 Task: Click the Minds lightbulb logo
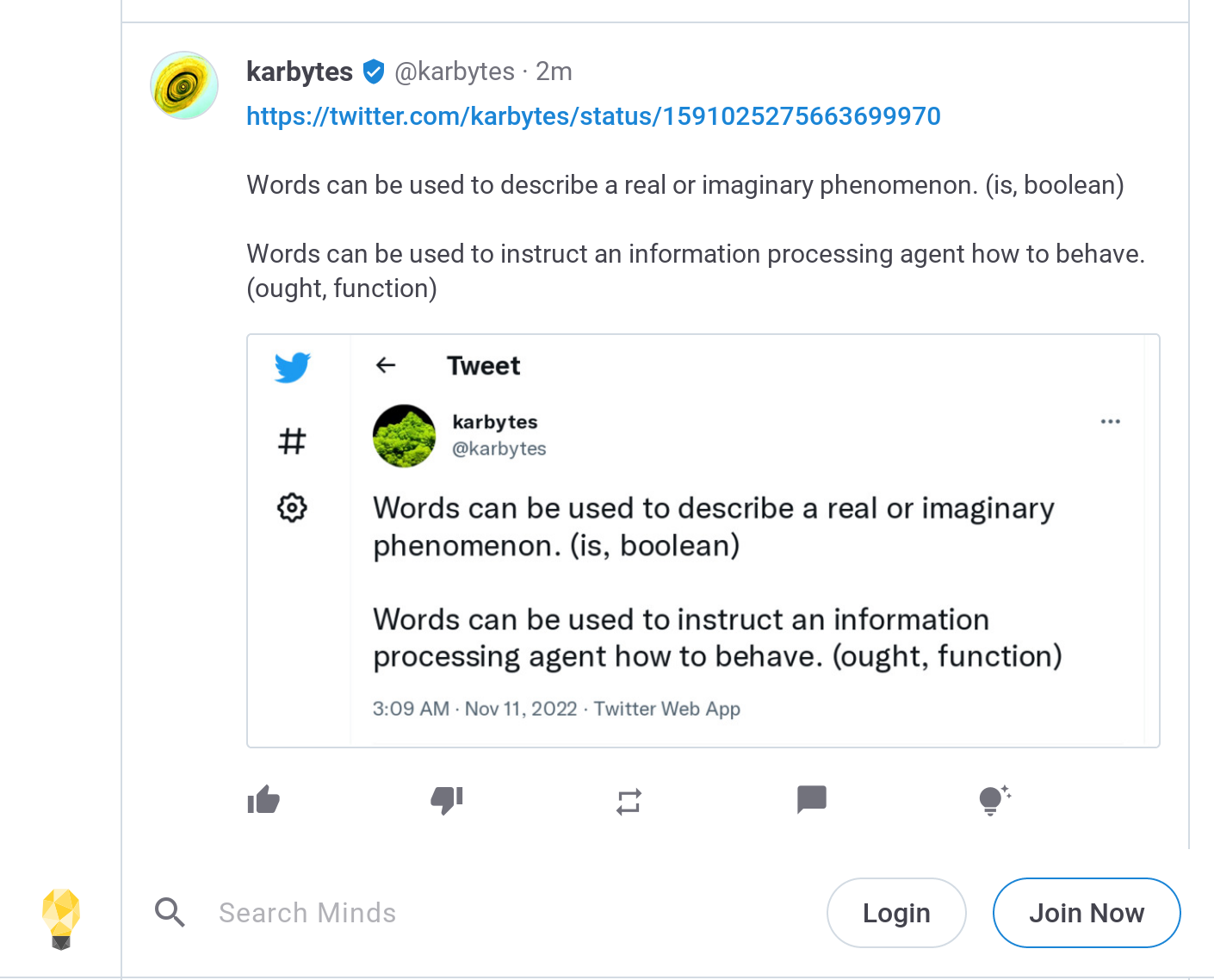click(x=61, y=919)
